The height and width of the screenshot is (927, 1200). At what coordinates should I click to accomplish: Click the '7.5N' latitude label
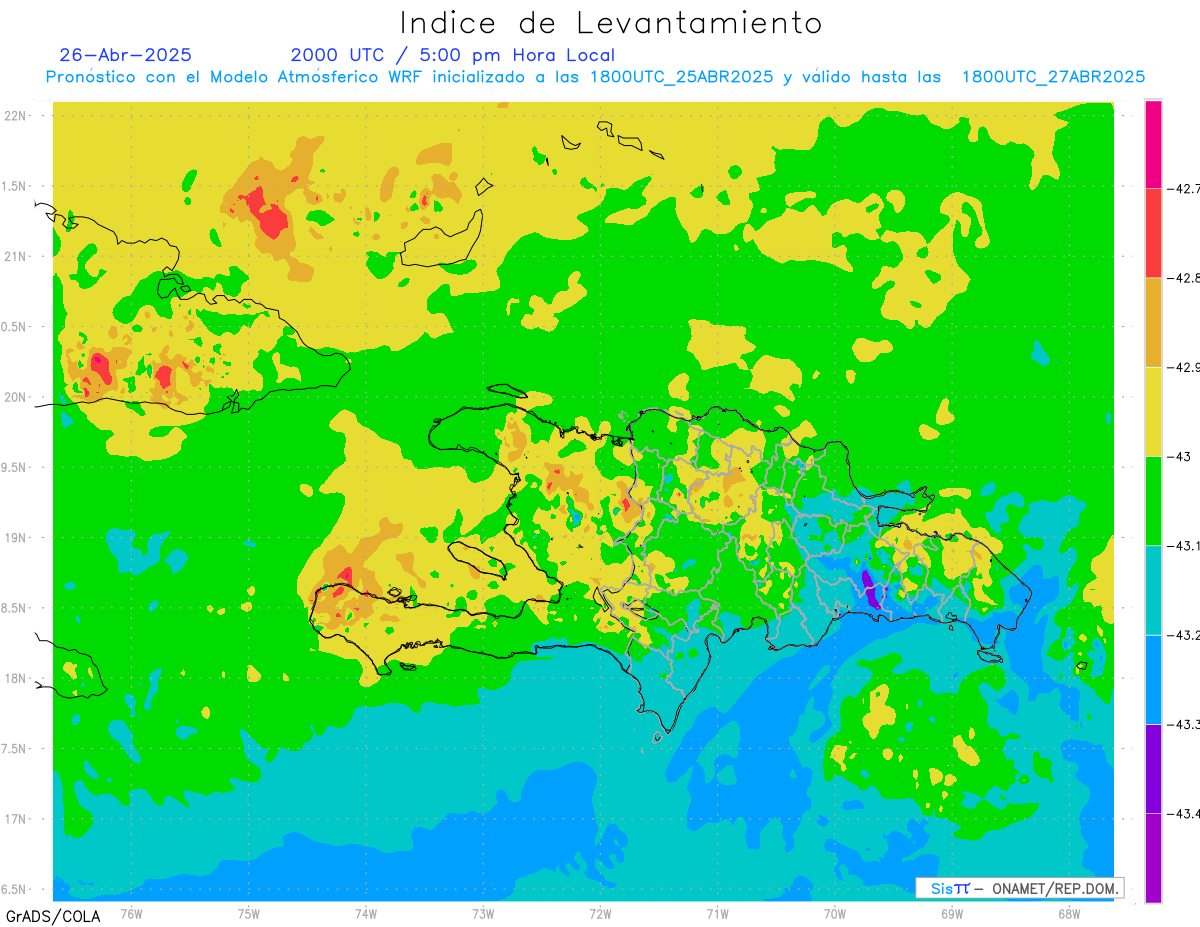coord(15,749)
